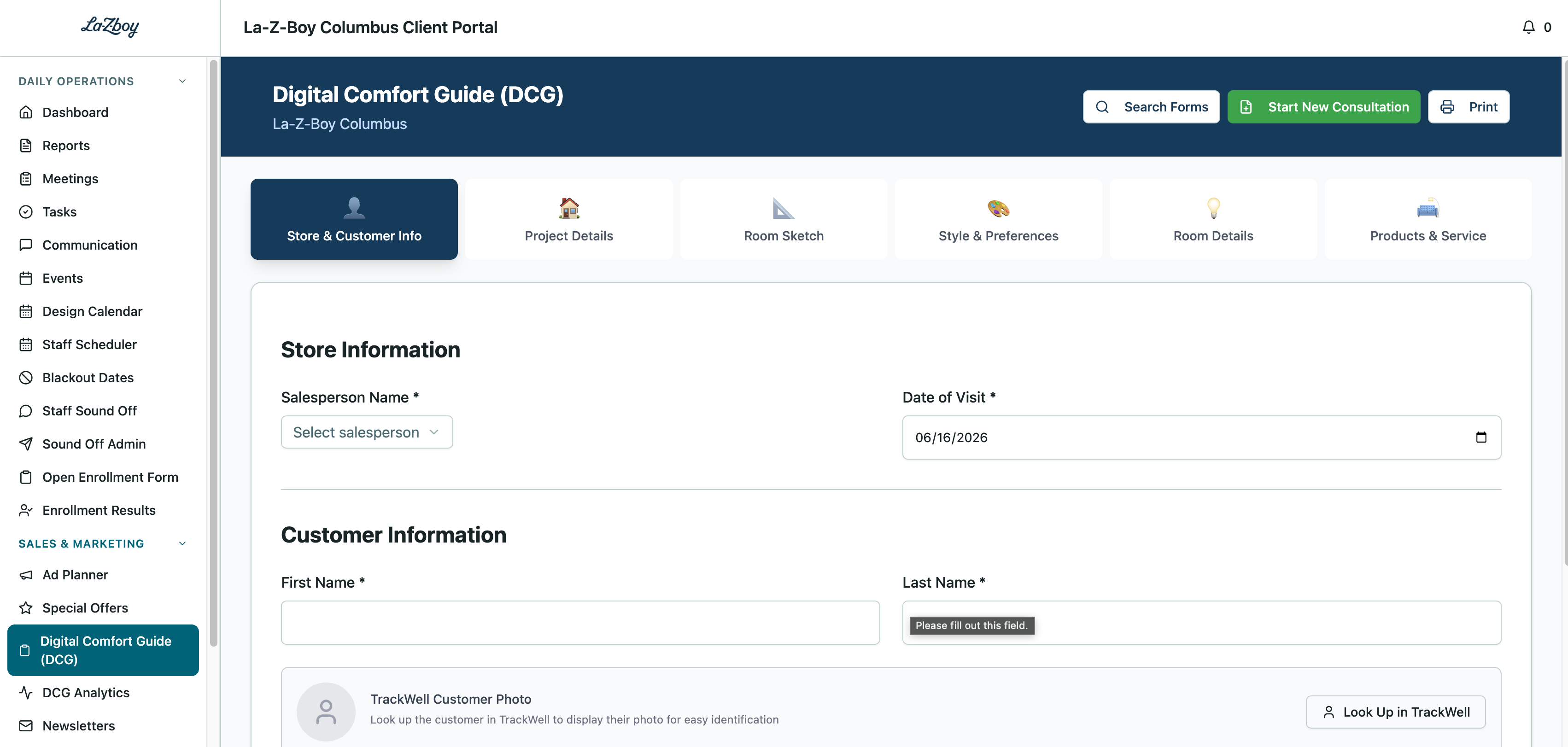Open the Special Offers sidebar link

103,607
